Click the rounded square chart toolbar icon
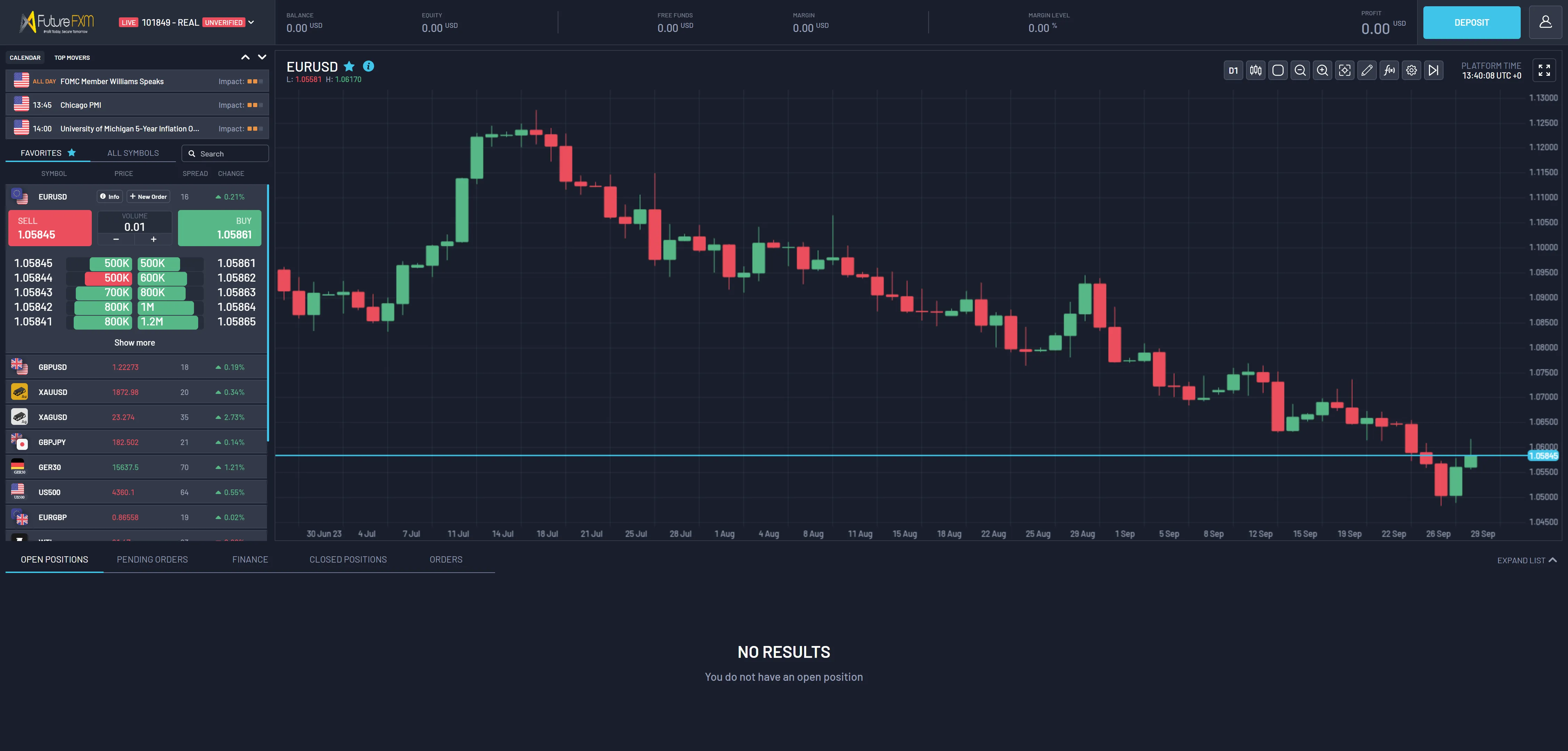The width and height of the screenshot is (1568, 751). (x=1278, y=71)
